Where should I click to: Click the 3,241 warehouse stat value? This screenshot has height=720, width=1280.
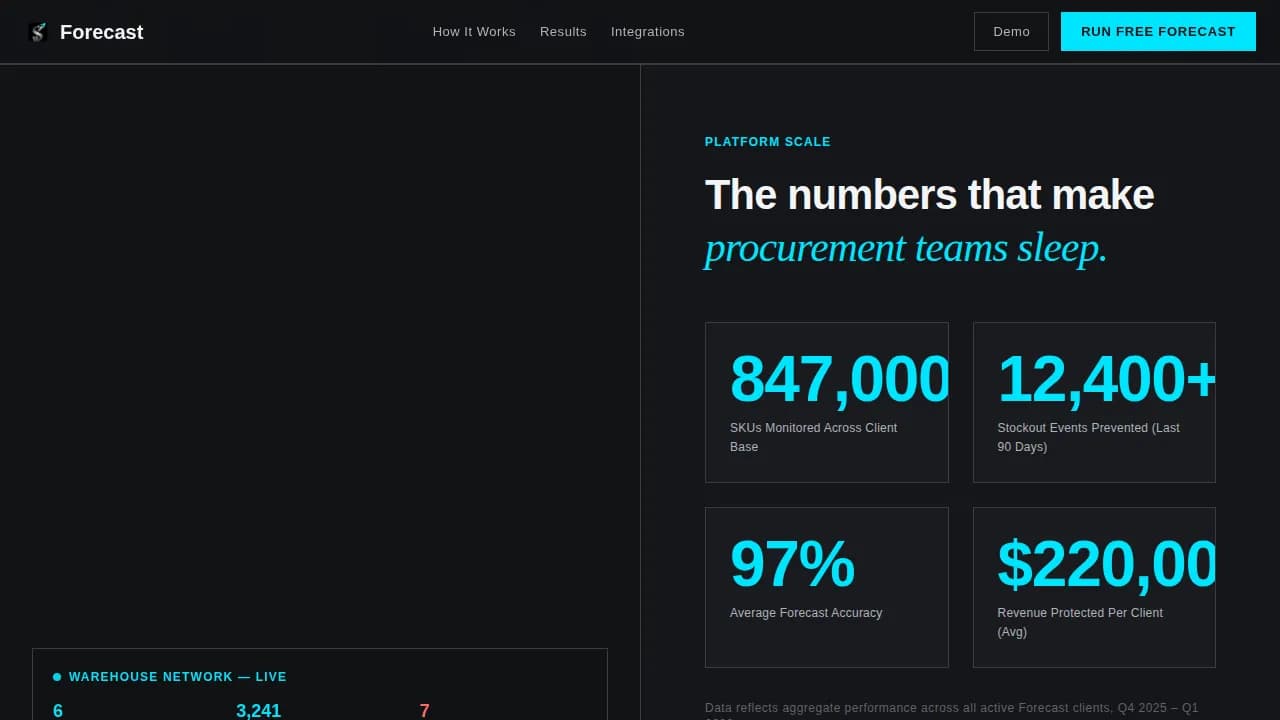[258, 711]
